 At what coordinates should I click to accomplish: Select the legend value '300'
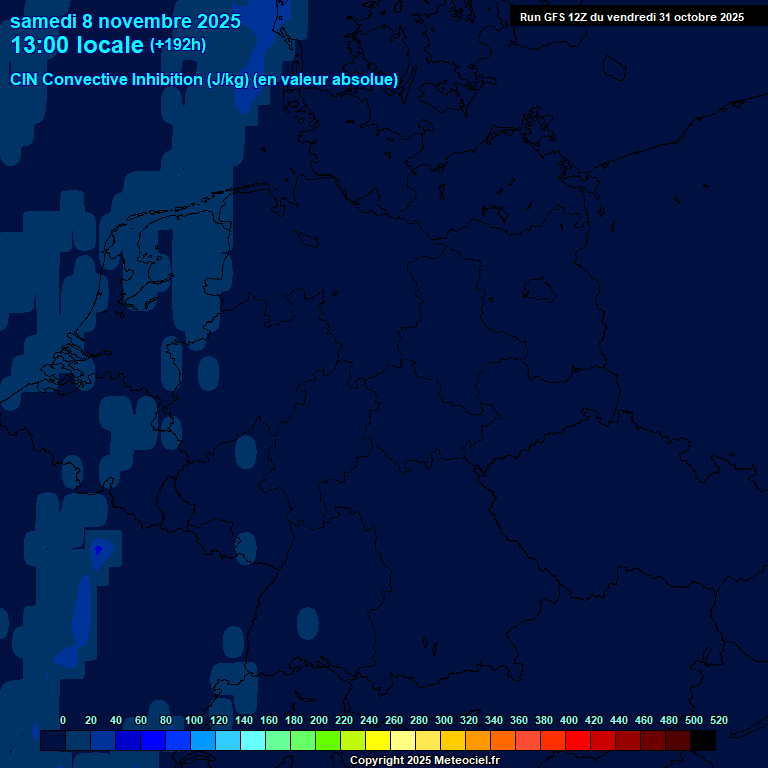point(444,720)
